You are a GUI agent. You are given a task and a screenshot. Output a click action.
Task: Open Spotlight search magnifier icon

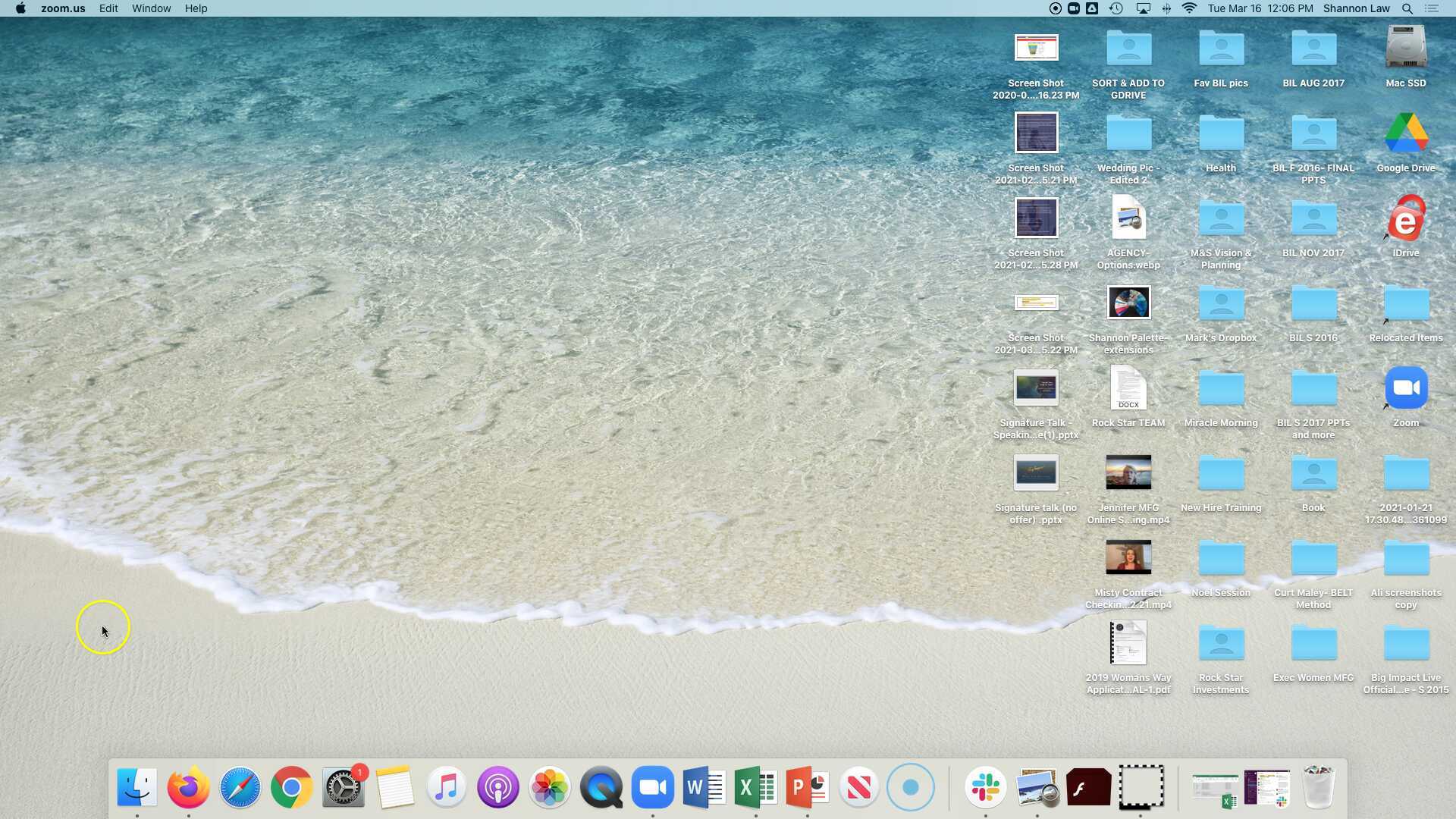1407,8
